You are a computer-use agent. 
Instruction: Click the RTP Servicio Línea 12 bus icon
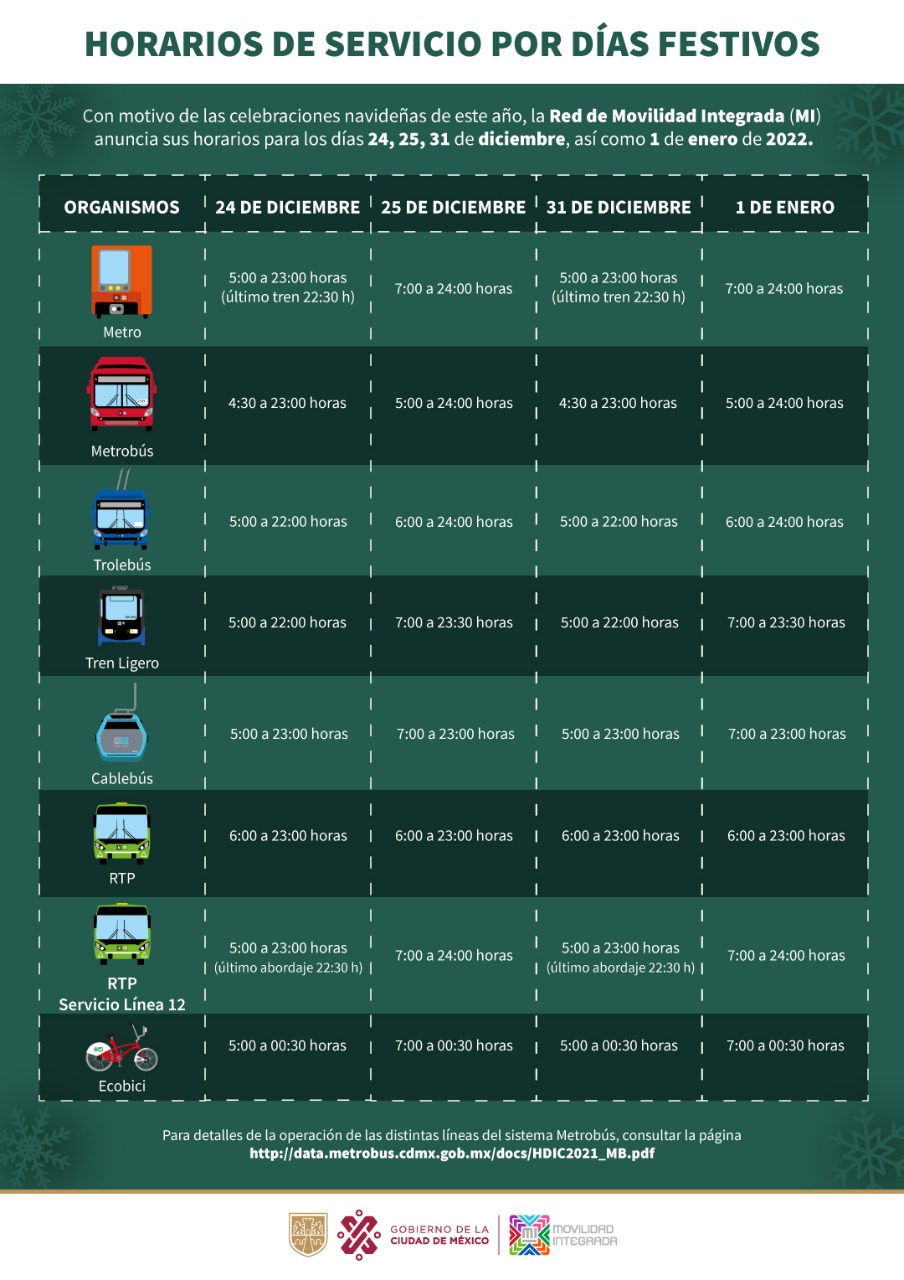122,934
